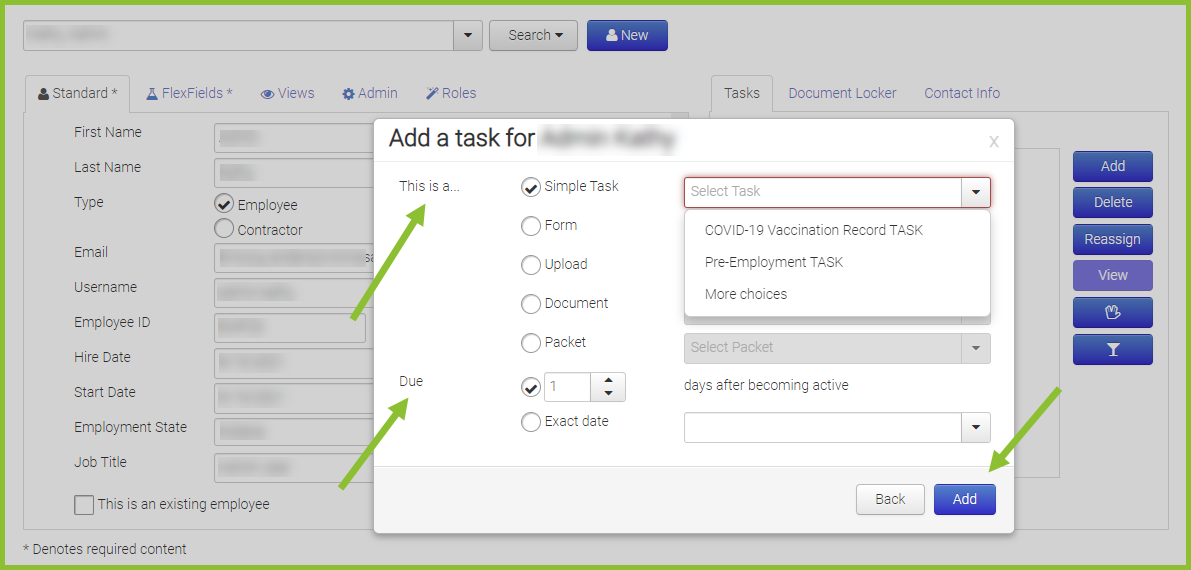Select the Packet radio option
This screenshot has height=570, width=1191.
click(x=531, y=343)
